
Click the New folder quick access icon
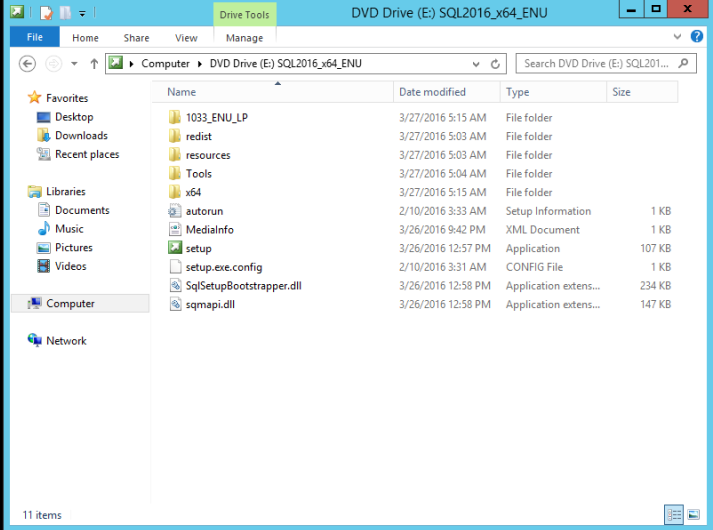(x=65, y=13)
